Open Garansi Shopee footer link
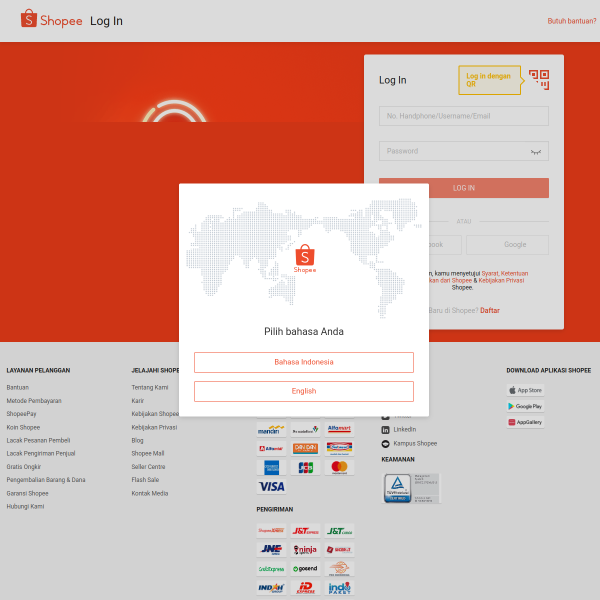This screenshot has height=600, width=600. pos(28,493)
